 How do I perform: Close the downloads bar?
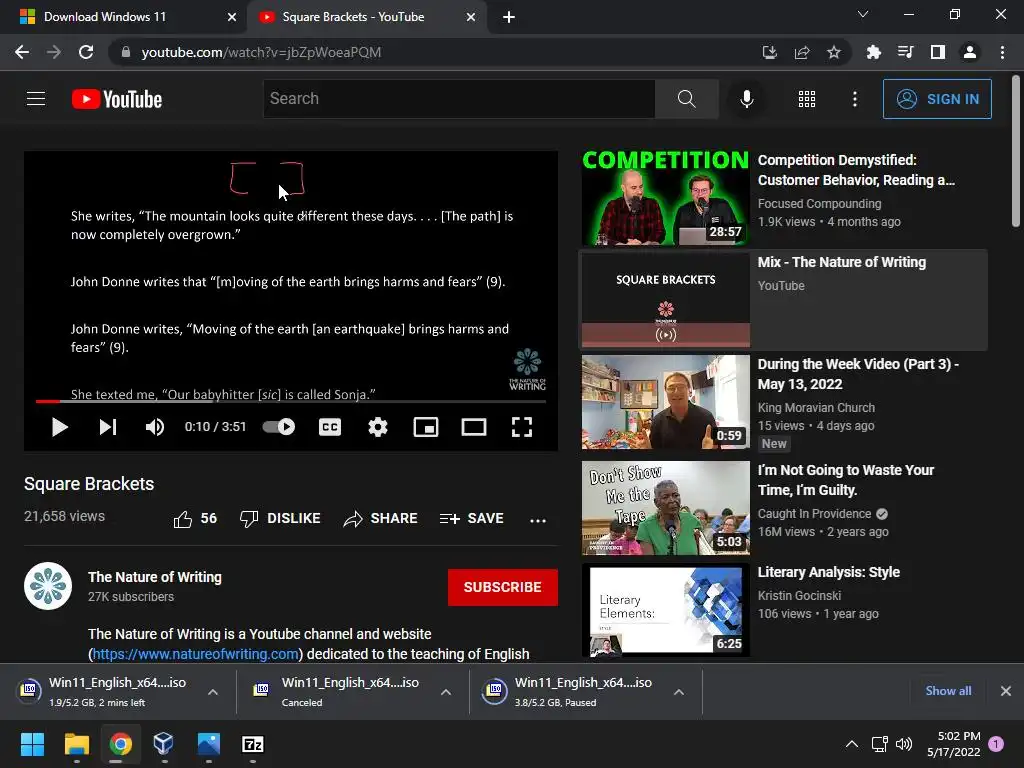coord(1006,691)
